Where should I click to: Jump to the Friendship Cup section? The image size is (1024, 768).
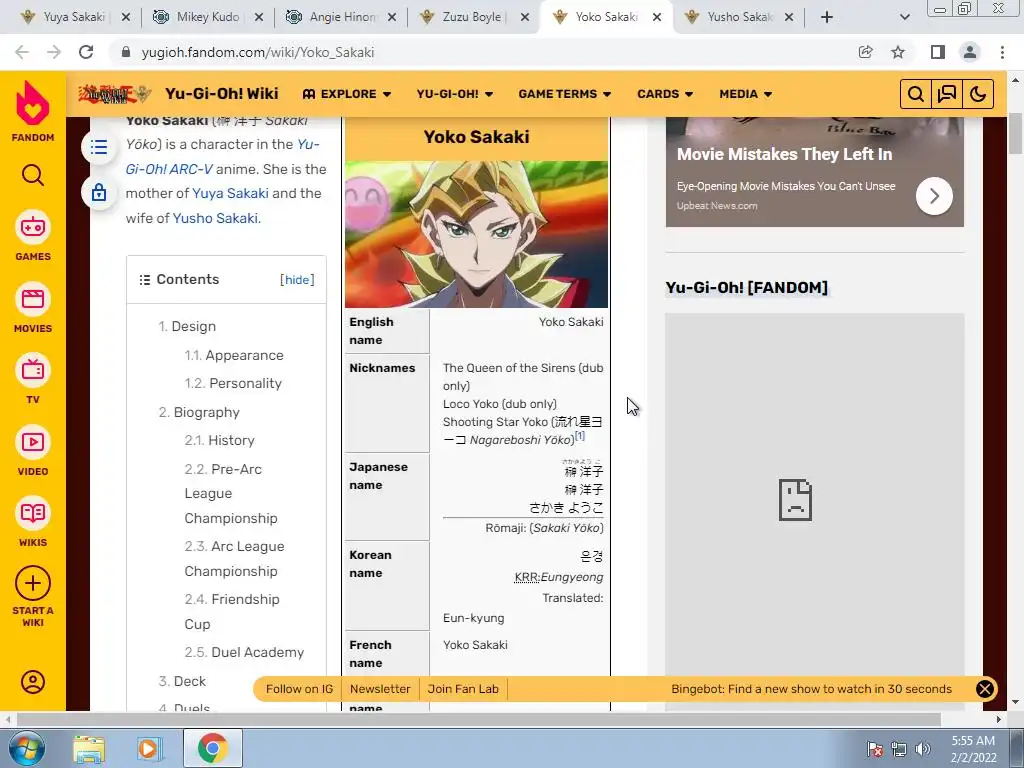click(x=232, y=611)
